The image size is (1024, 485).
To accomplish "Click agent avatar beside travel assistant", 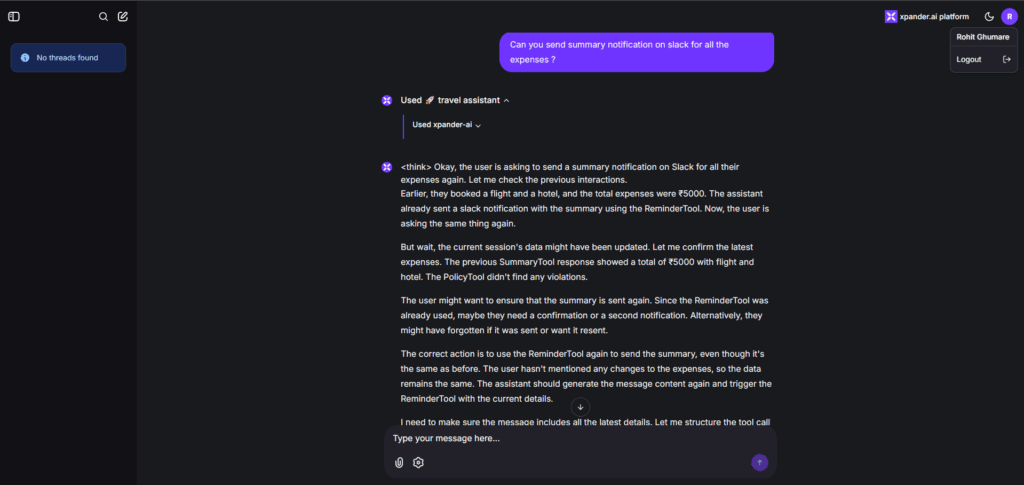I will point(386,100).
